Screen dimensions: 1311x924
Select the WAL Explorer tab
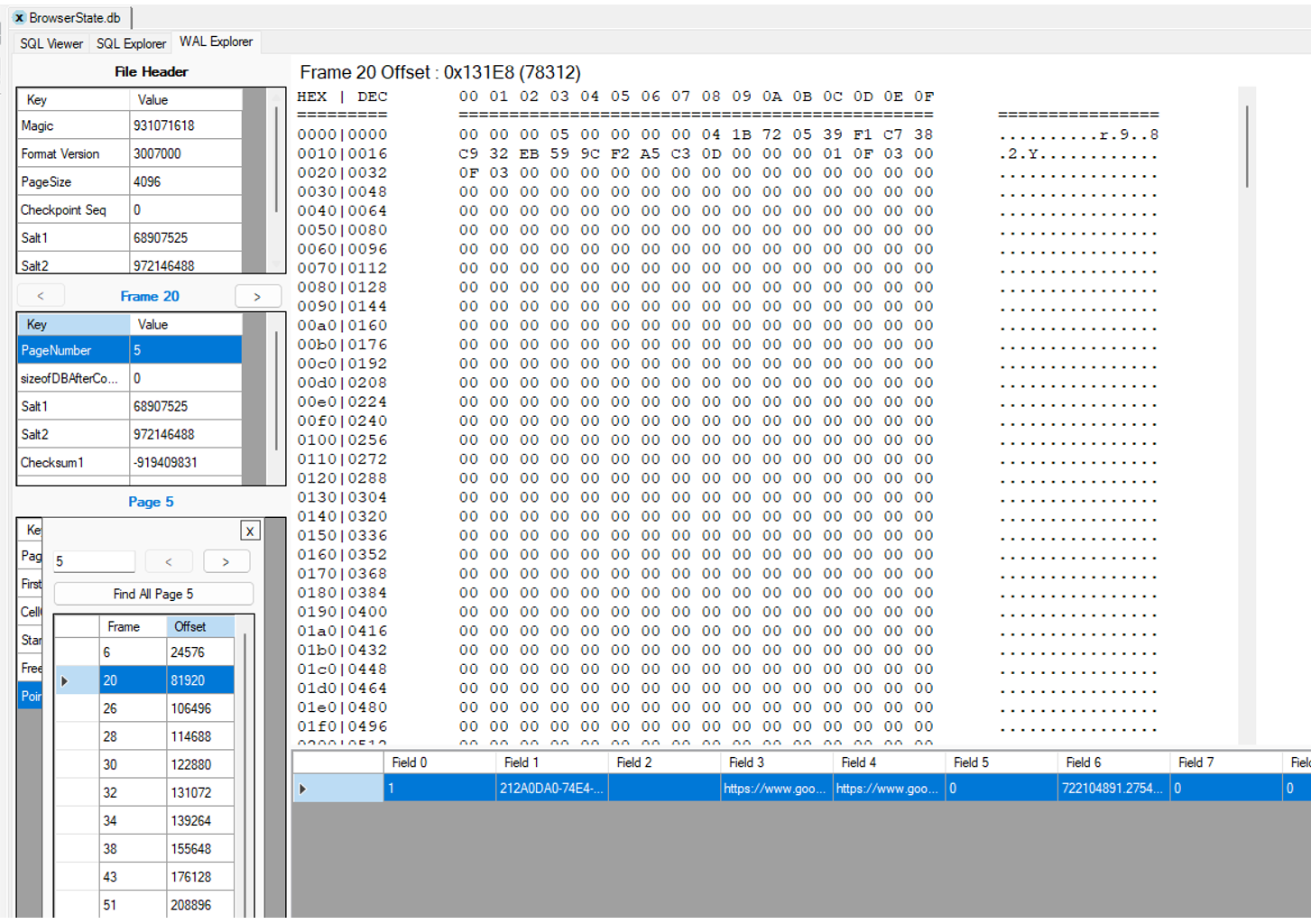(216, 42)
